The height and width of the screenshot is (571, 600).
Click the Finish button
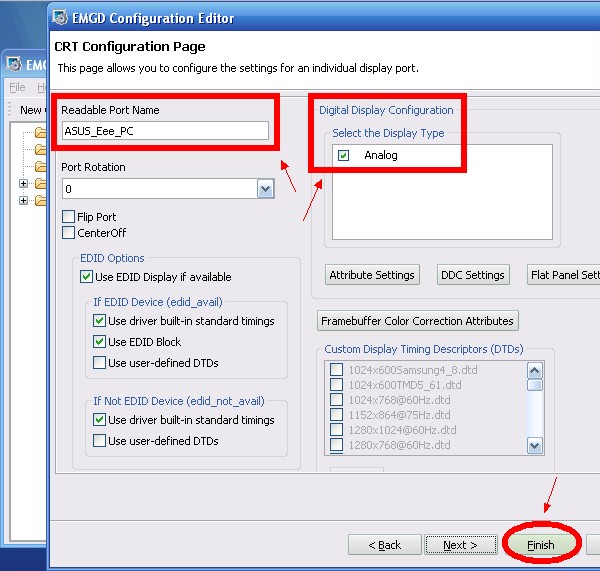pyautogui.click(x=541, y=545)
